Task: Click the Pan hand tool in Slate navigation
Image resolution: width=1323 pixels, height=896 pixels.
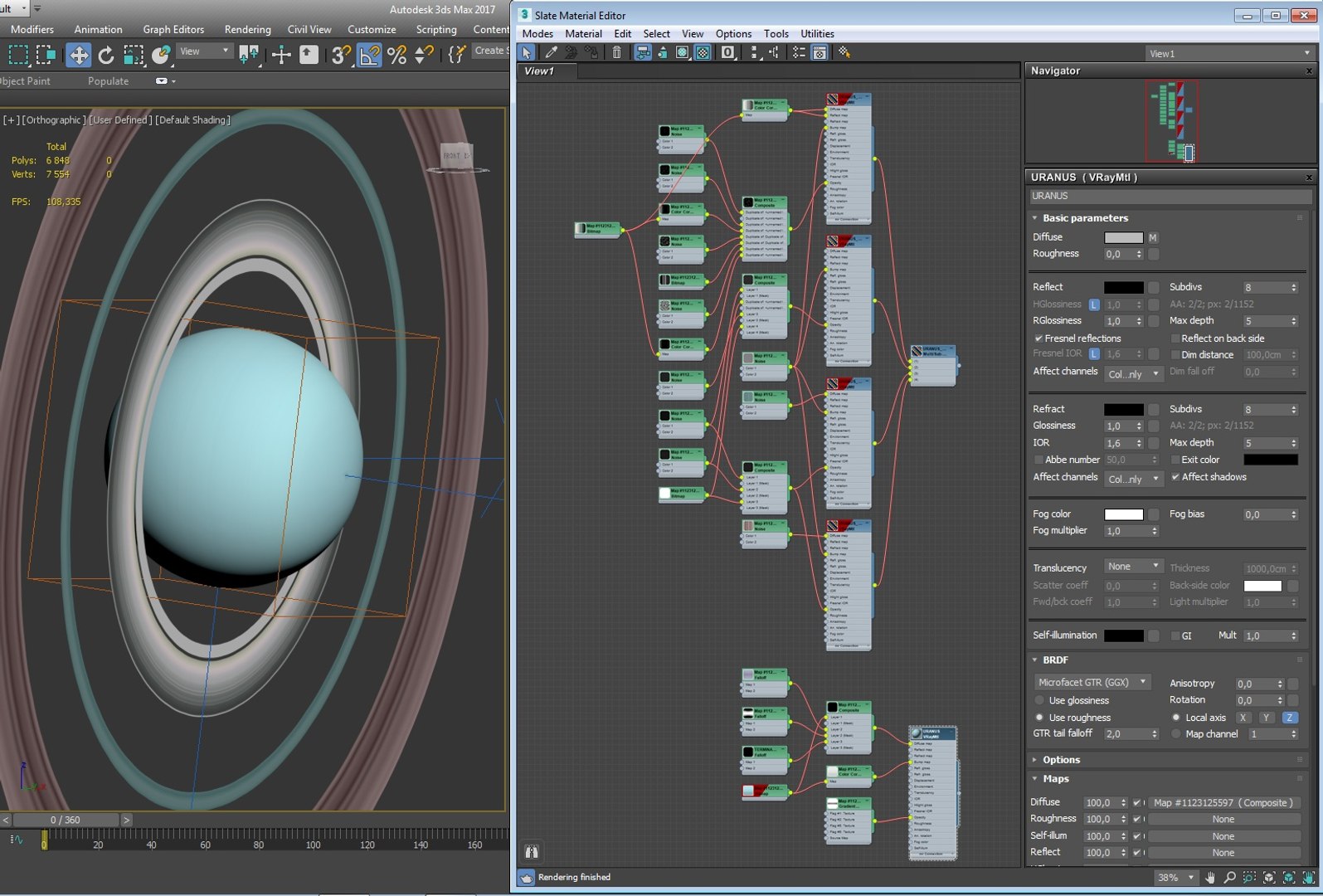Action: click(1210, 877)
